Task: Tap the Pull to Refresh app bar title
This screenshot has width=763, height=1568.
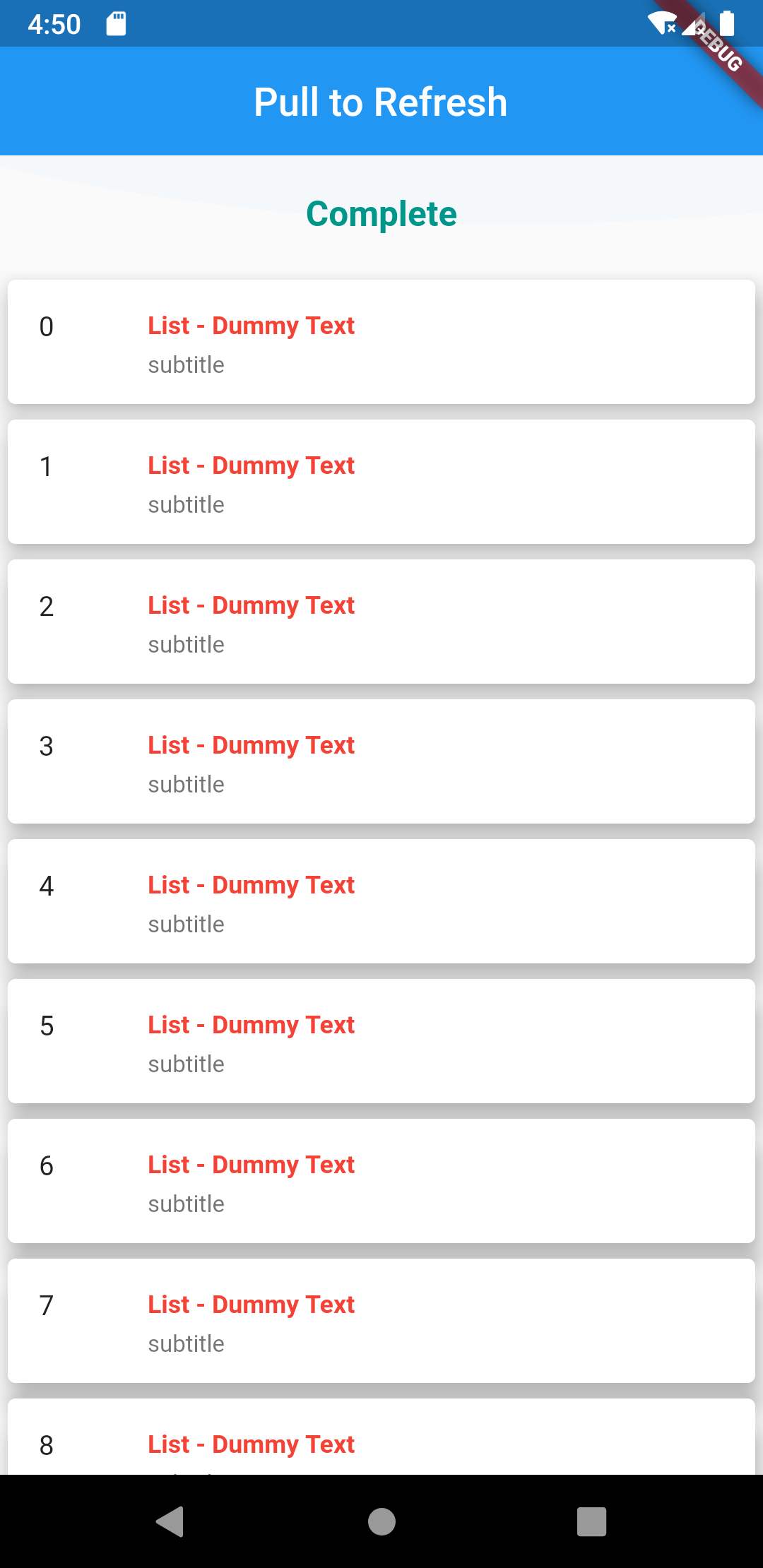Action: 381,101
